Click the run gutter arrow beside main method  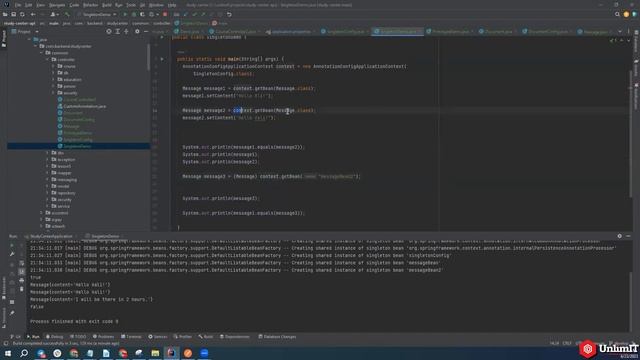click(162, 59)
